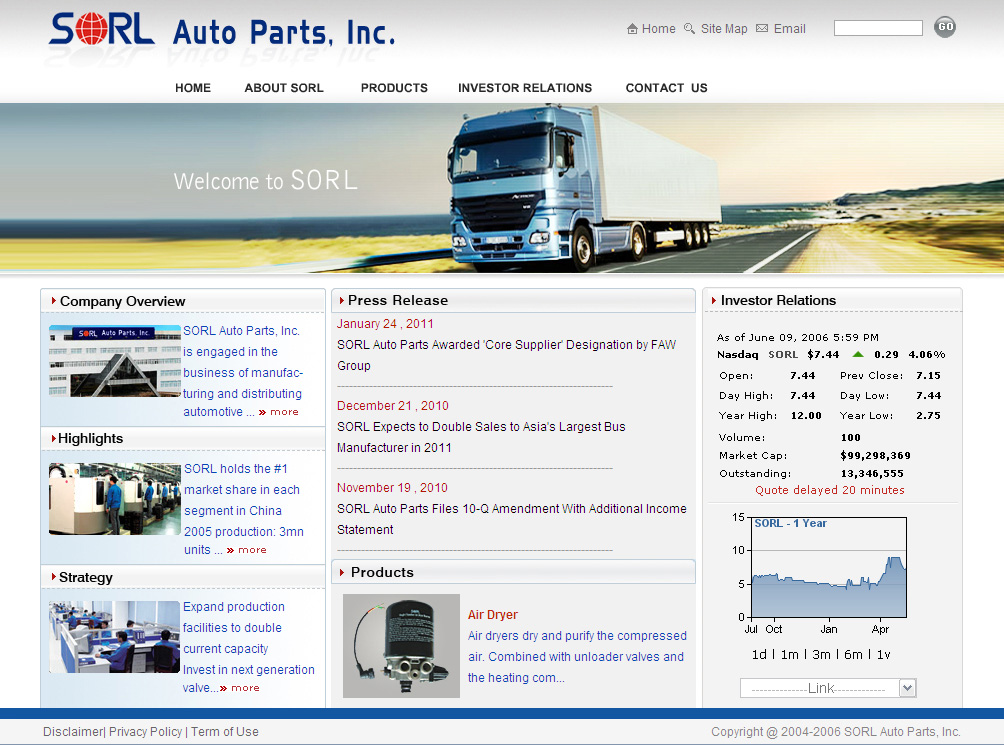This screenshot has height=745, width=1004.
Task: Click the Email text link
Action: (x=789, y=29)
